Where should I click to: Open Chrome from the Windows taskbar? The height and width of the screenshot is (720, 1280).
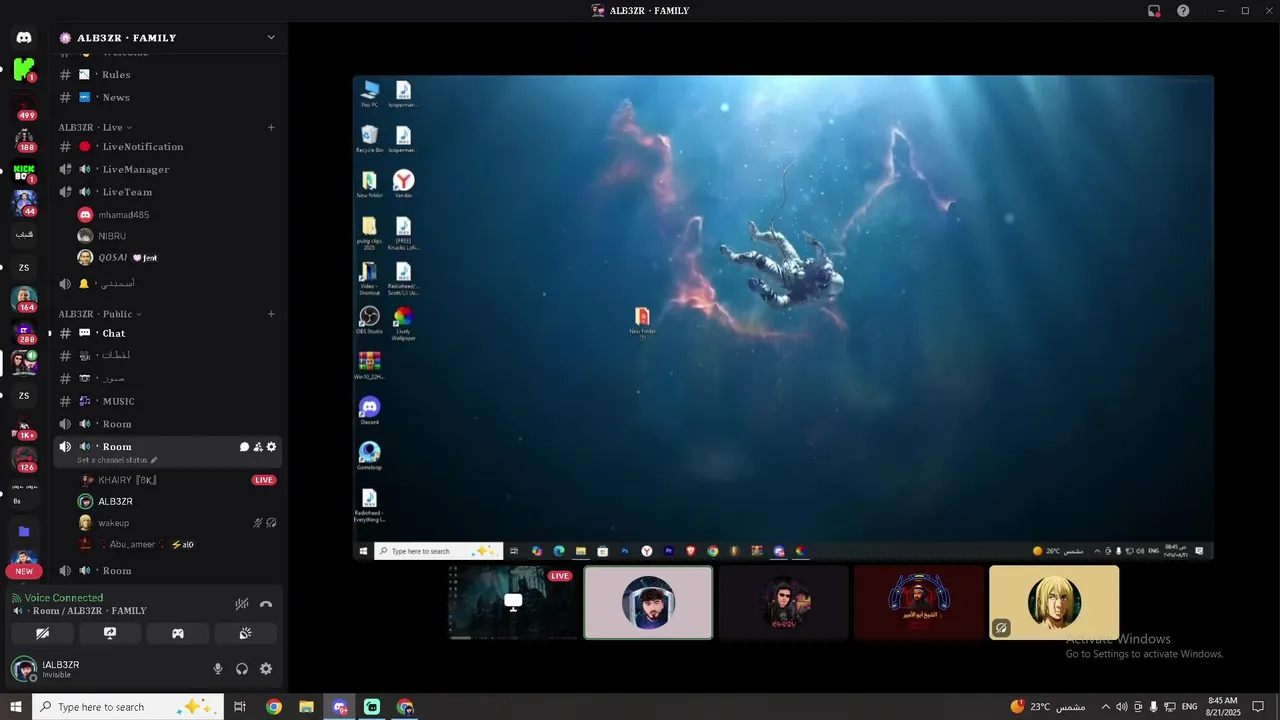tap(273, 707)
